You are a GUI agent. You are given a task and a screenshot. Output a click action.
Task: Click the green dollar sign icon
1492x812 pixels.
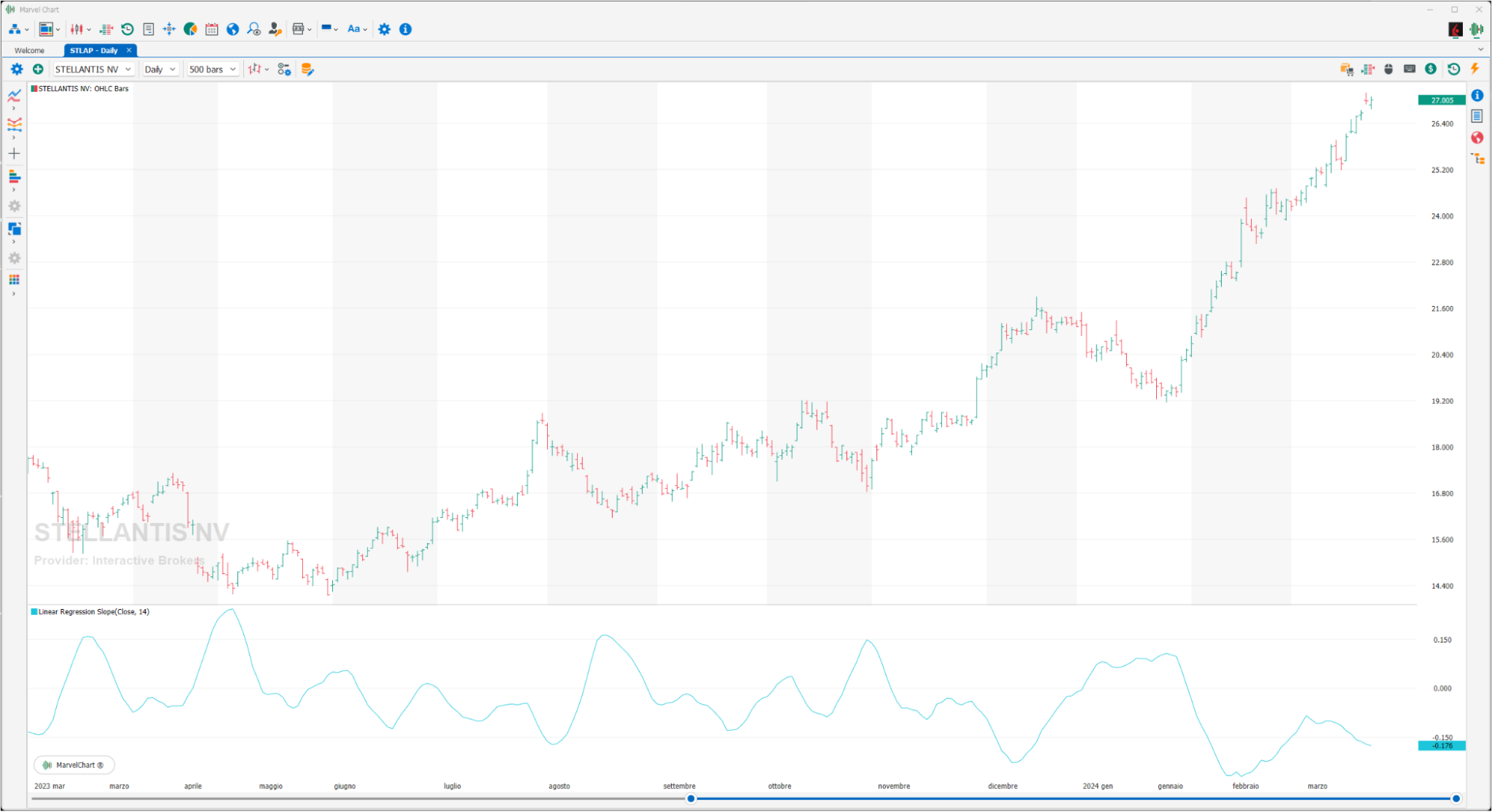click(x=1430, y=69)
